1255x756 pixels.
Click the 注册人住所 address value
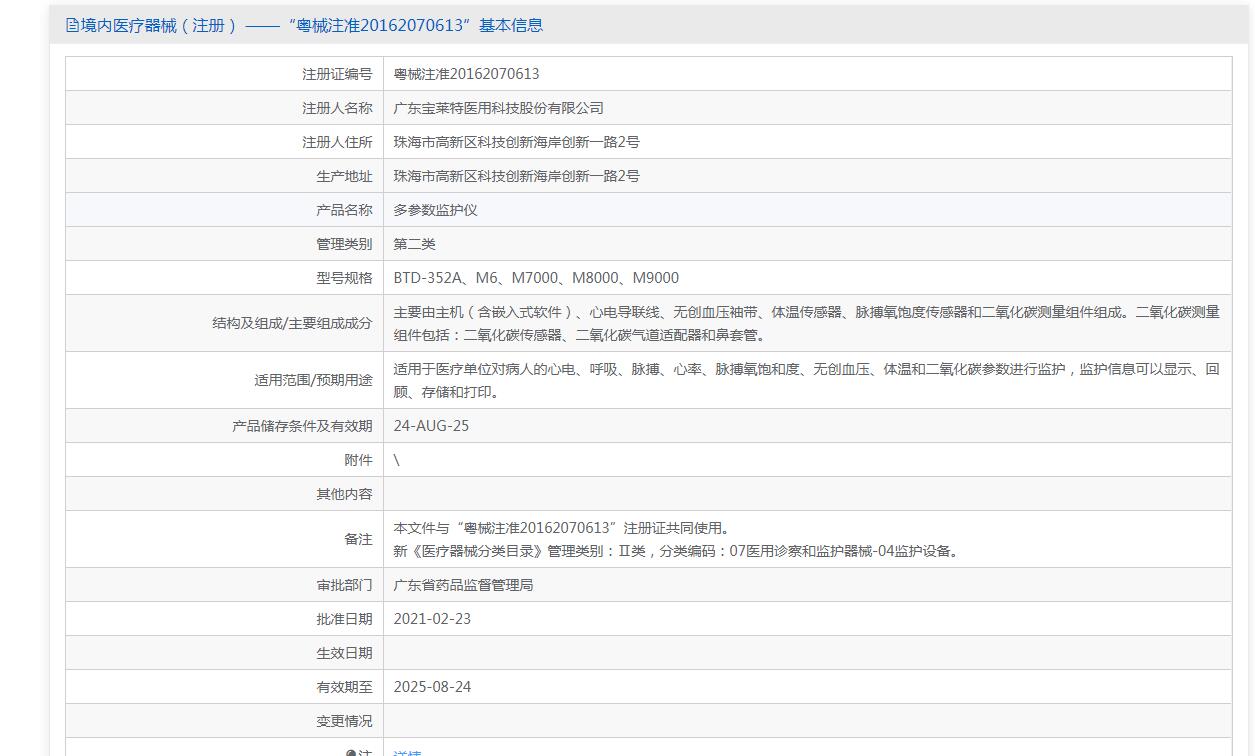click(x=516, y=142)
